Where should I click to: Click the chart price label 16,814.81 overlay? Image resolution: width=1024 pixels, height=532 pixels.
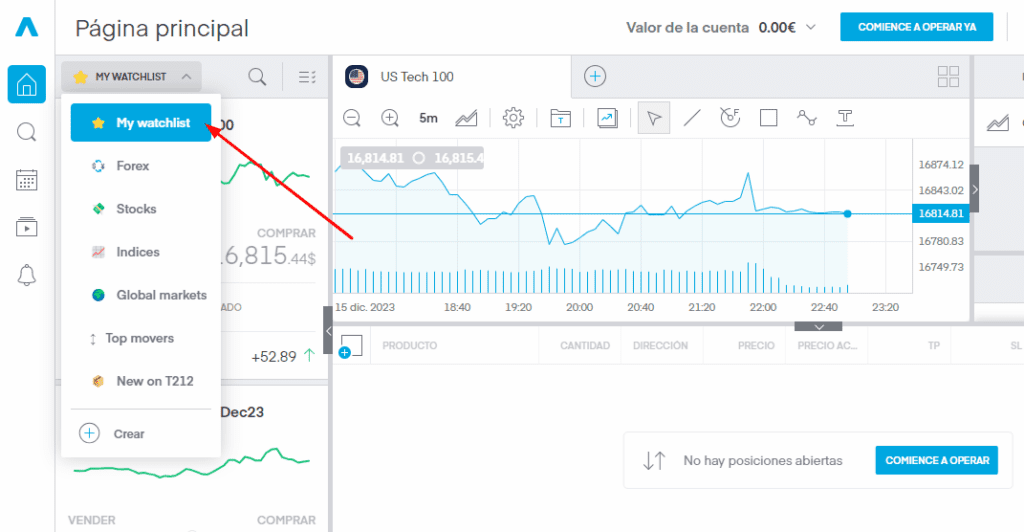[376, 158]
